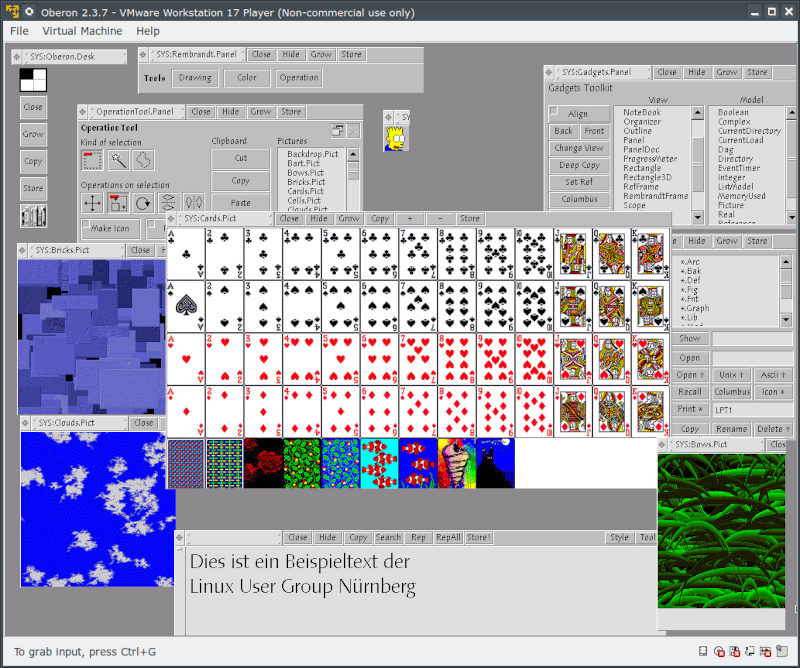Click the detach icon in Operation Tool
This screenshot has width=800, height=668.
(x=337, y=131)
